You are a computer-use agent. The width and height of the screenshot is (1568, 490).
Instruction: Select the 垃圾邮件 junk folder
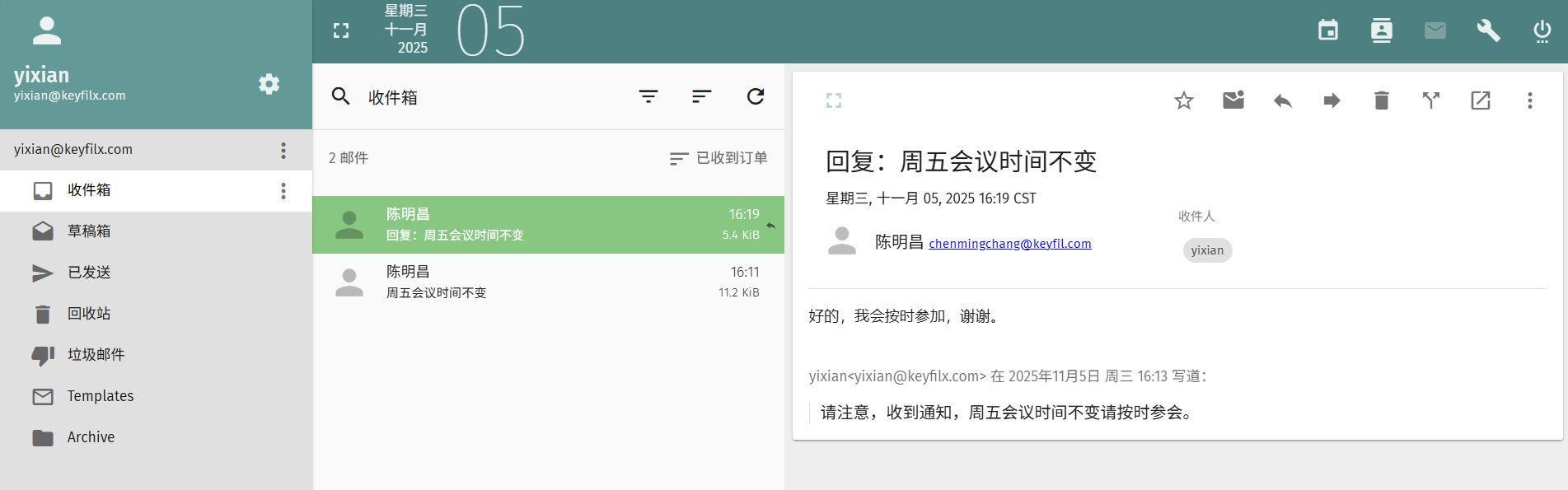96,355
